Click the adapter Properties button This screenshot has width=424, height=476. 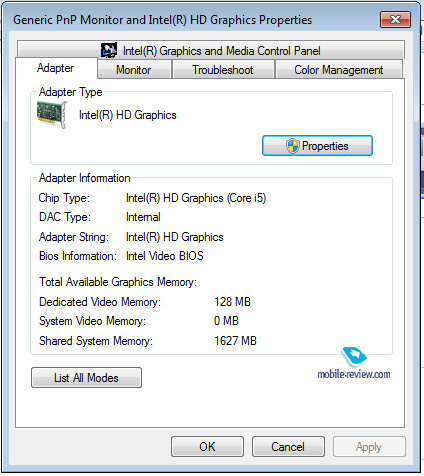click(x=317, y=146)
